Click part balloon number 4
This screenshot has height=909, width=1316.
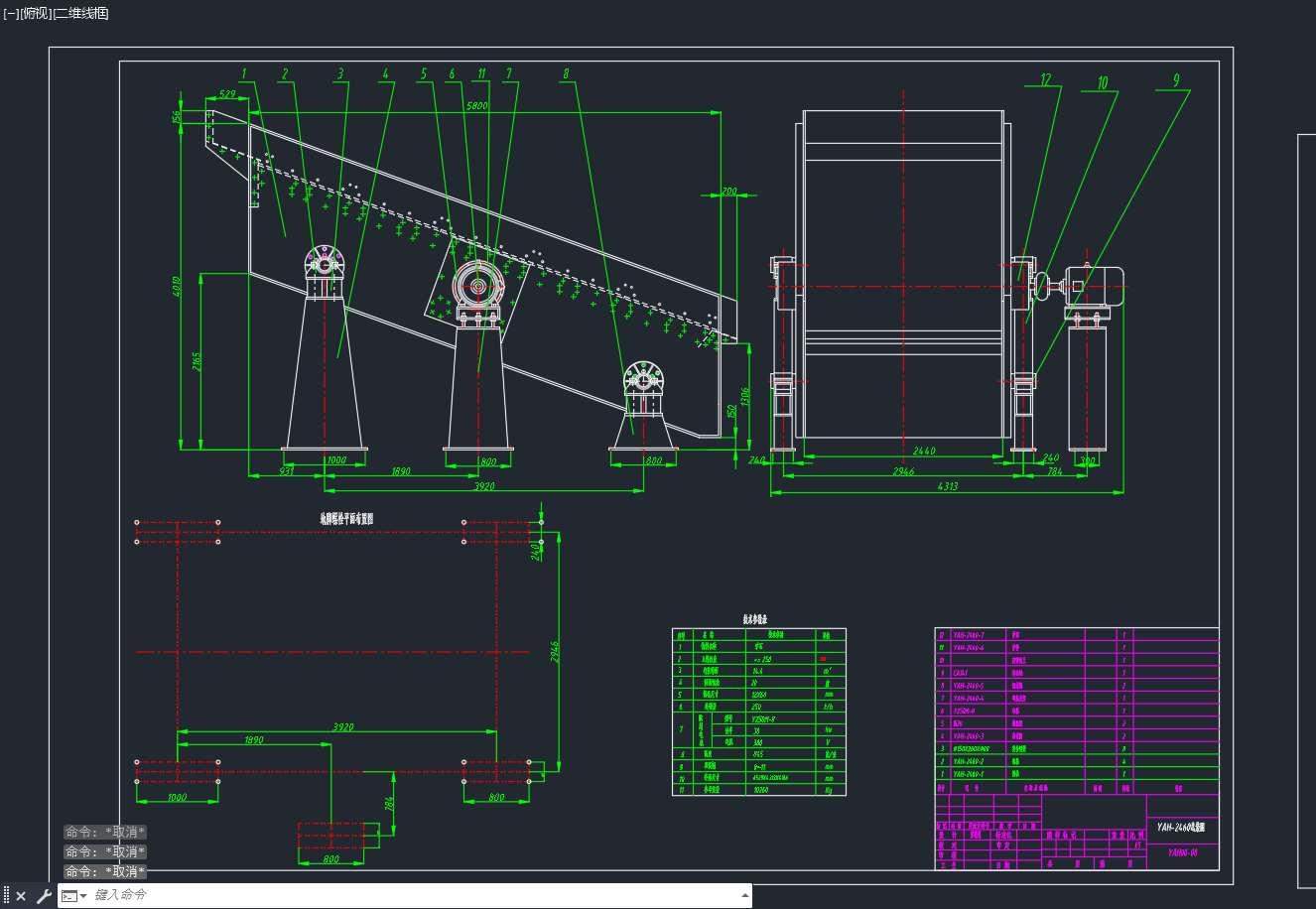386,73
